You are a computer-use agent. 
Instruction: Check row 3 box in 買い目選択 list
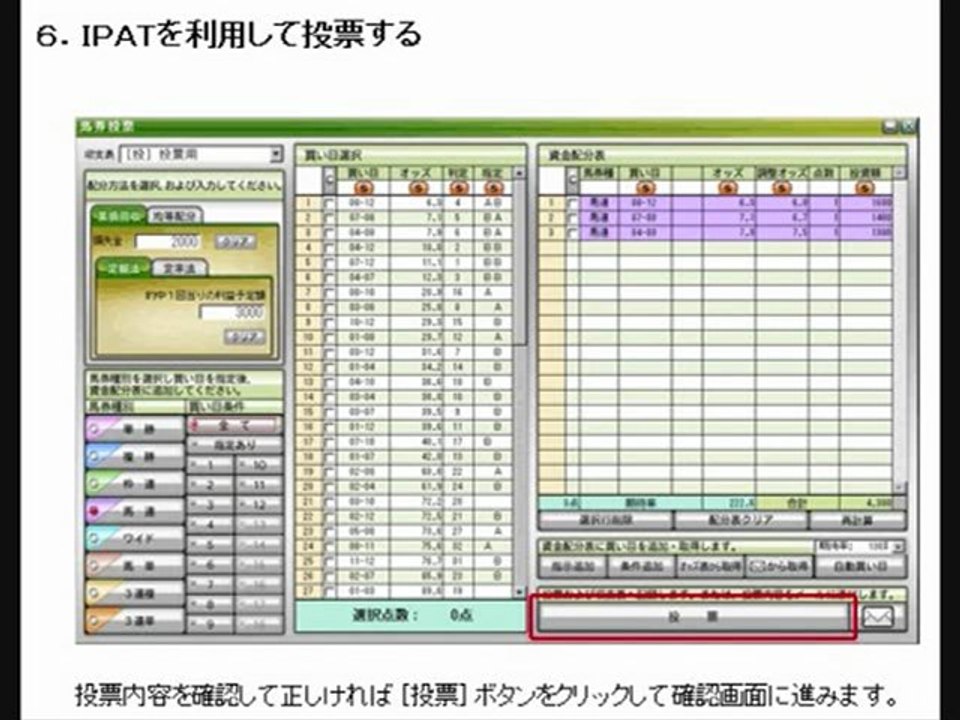[329, 233]
